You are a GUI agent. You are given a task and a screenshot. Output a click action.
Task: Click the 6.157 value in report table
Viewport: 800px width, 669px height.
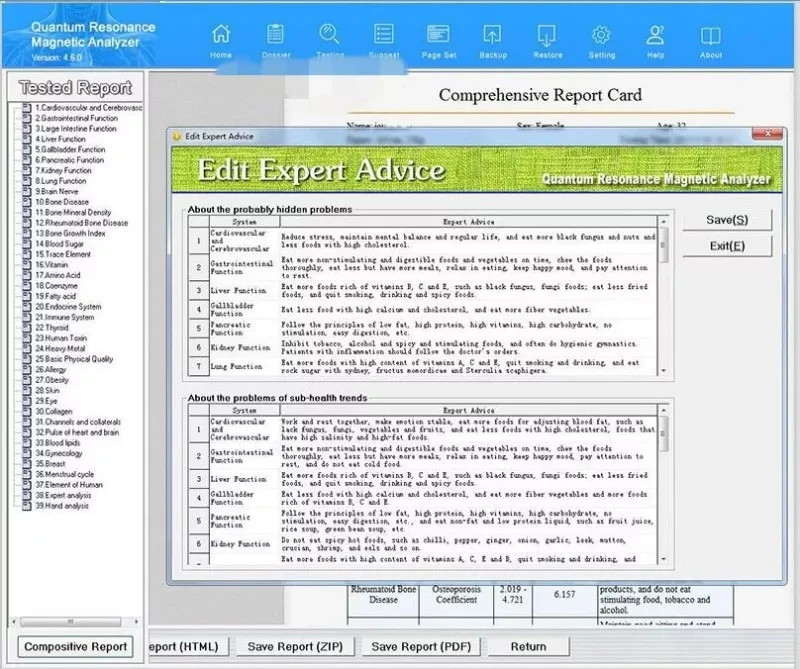click(x=564, y=594)
